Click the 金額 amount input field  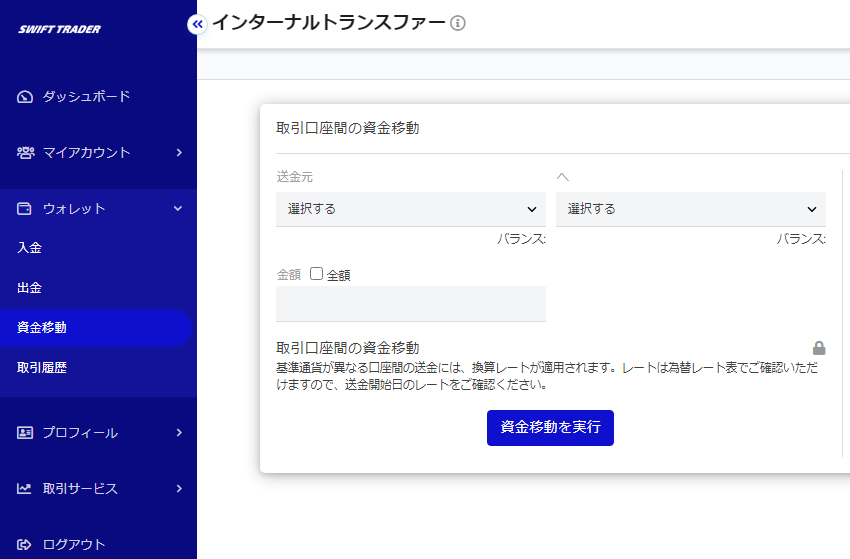(x=410, y=304)
